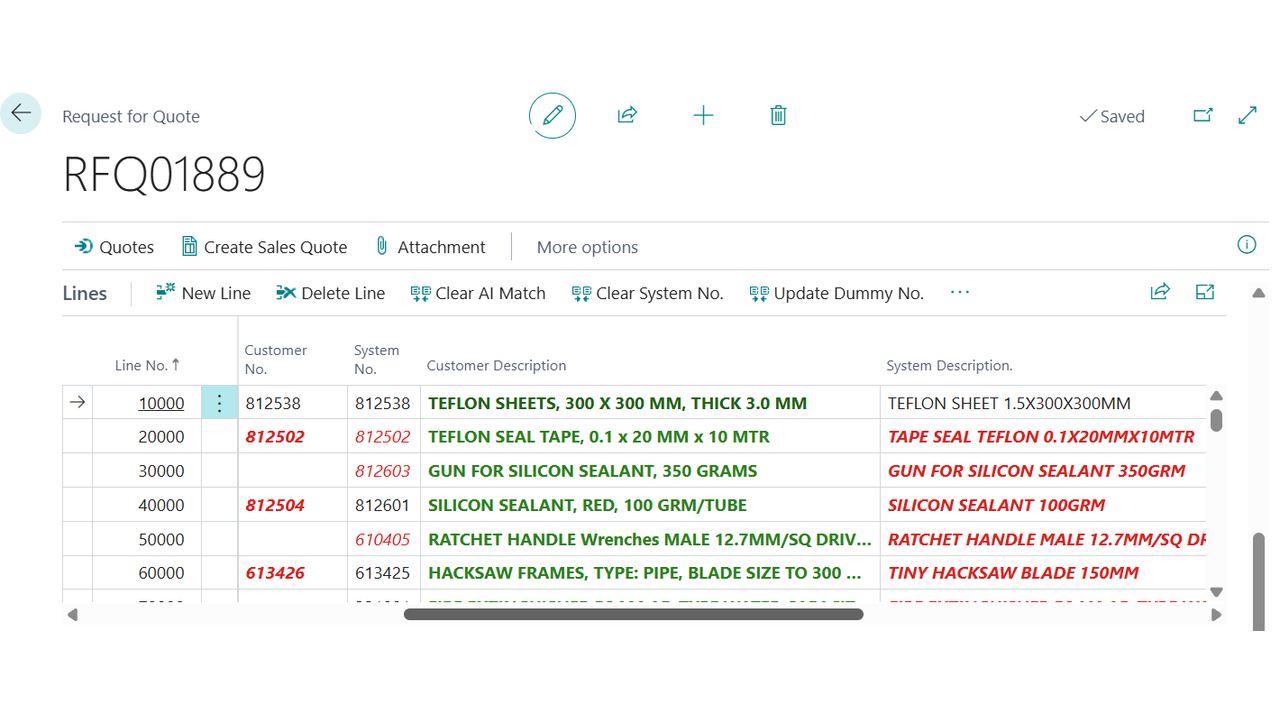Open Customer Description column header menu
Image resolution: width=1280 pixels, height=720 pixels.
tap(497, 366)
